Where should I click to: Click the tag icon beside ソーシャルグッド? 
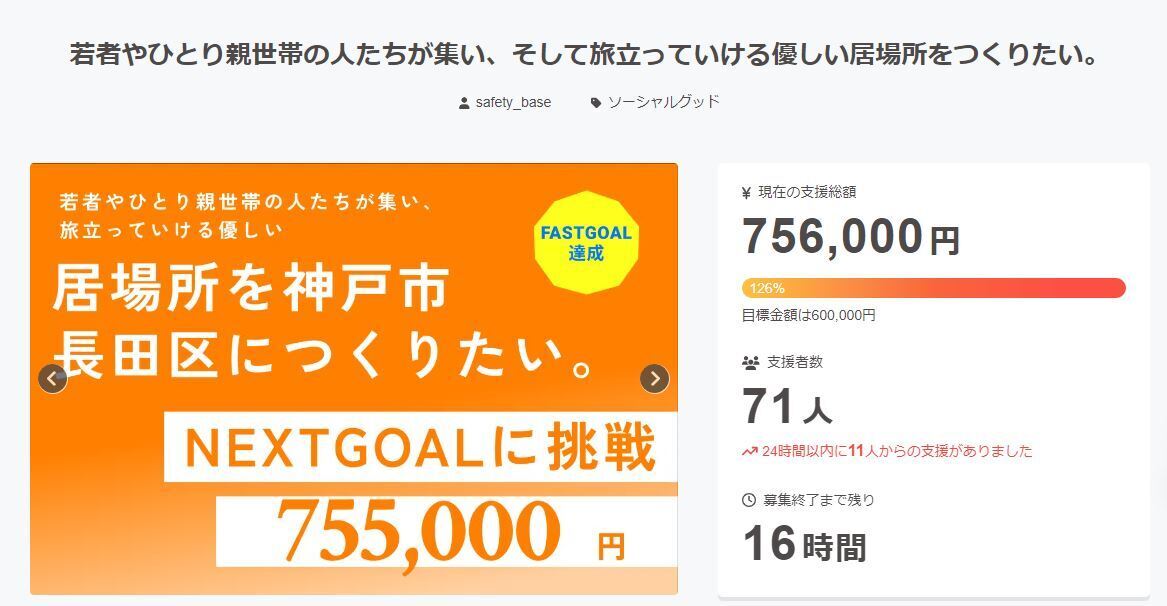click(x=596, y=103)
